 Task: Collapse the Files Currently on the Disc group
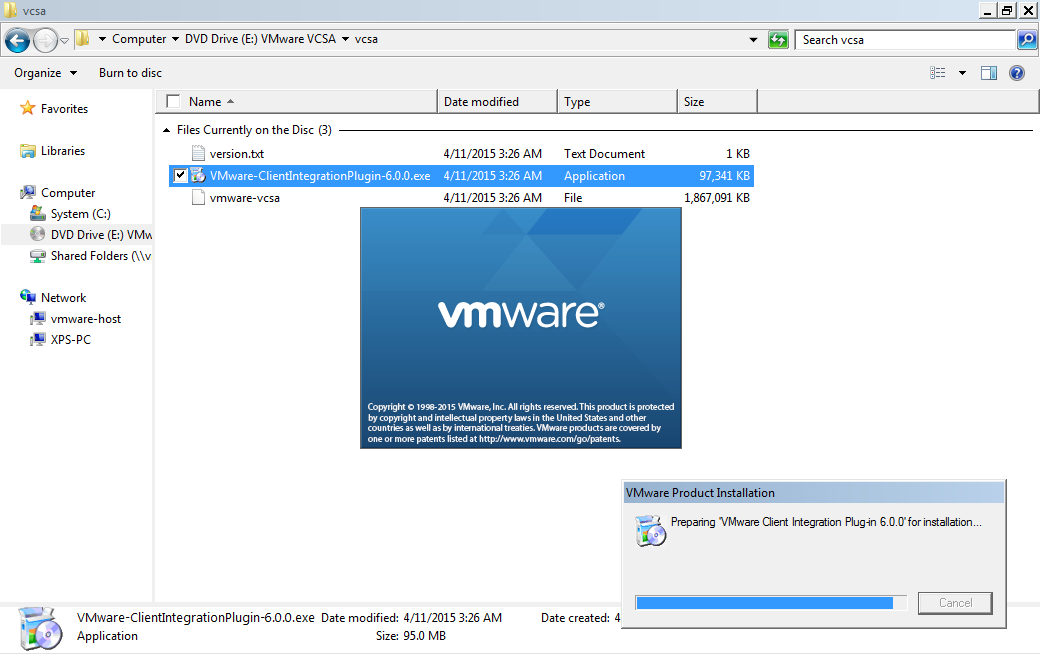(166, 130)
